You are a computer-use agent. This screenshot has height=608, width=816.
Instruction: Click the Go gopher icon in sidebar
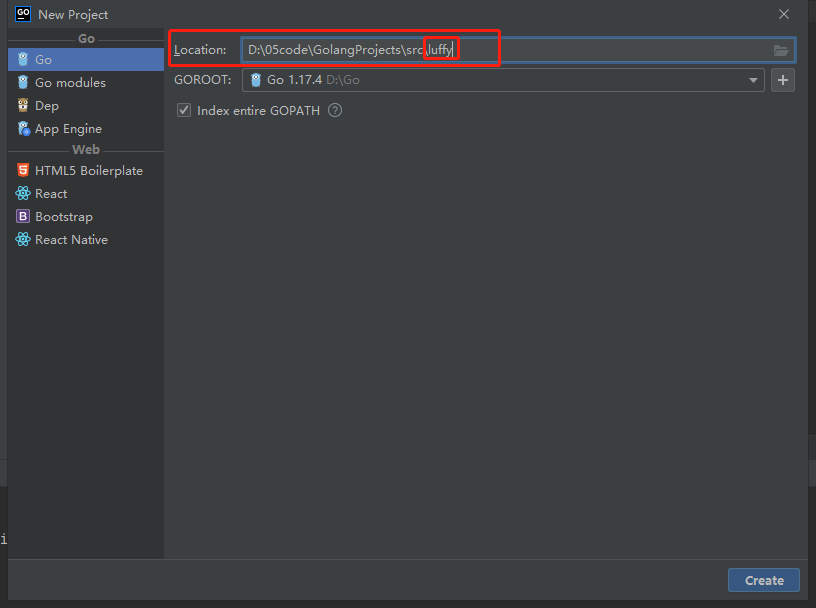pos(23,59)
